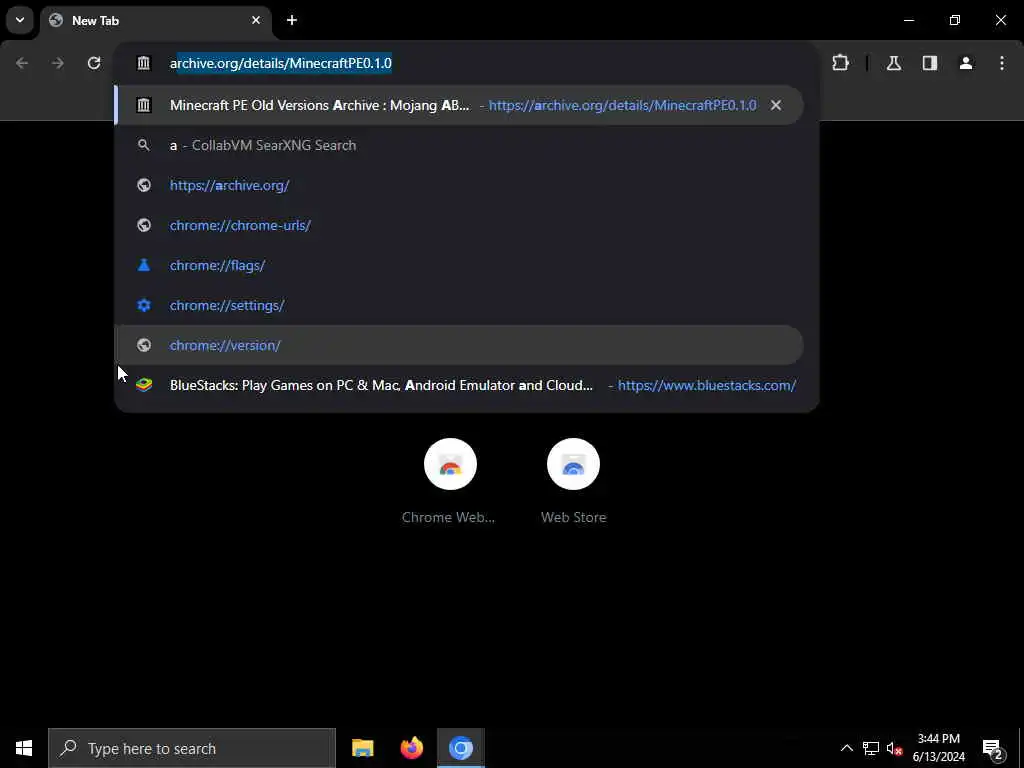The height and width of the screenshot is (768, 1024).
Task: Click the archive.org/details/MinecraftPE0.1.0 suggestion URL
Action: [622, 105]
